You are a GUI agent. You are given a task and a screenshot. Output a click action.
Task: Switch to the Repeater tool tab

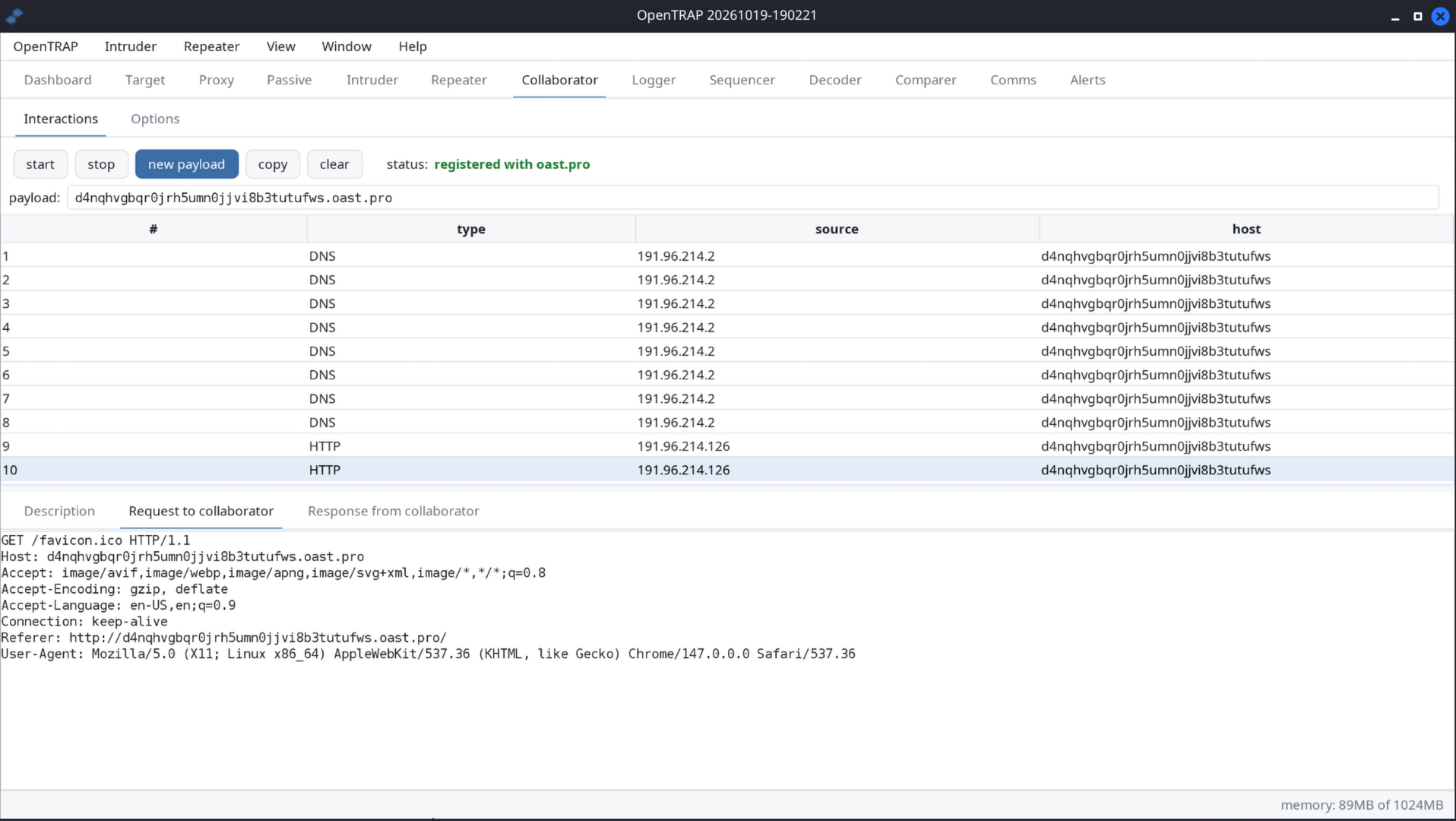click(x=459, y=80)
